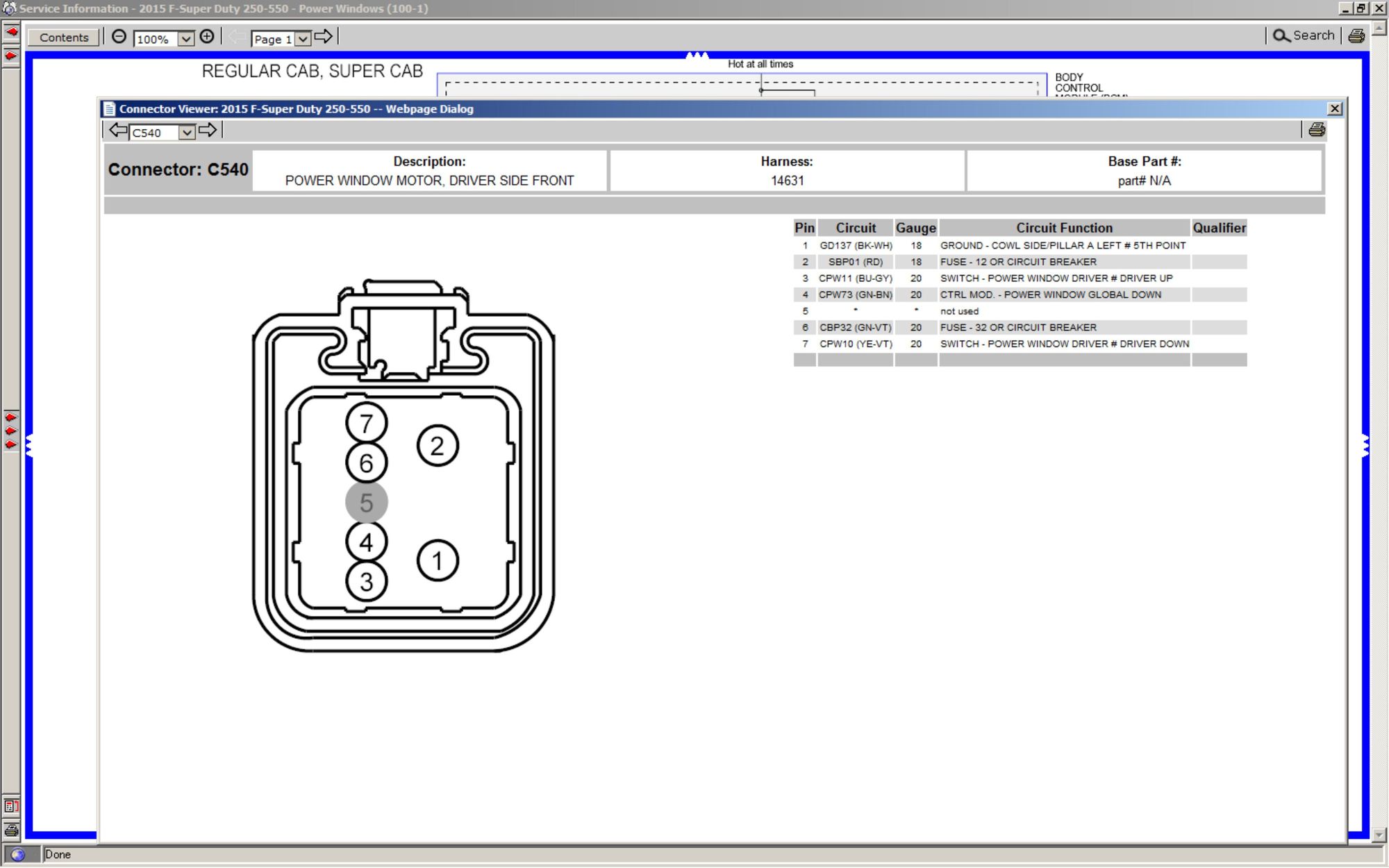
Task: Click the main toolbar printer icon
Action: (1356, 36)
